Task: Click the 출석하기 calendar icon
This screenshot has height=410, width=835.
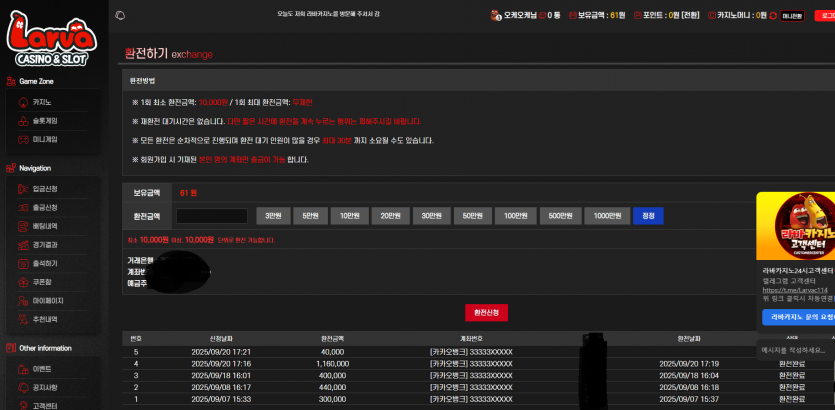Action: 23,263
